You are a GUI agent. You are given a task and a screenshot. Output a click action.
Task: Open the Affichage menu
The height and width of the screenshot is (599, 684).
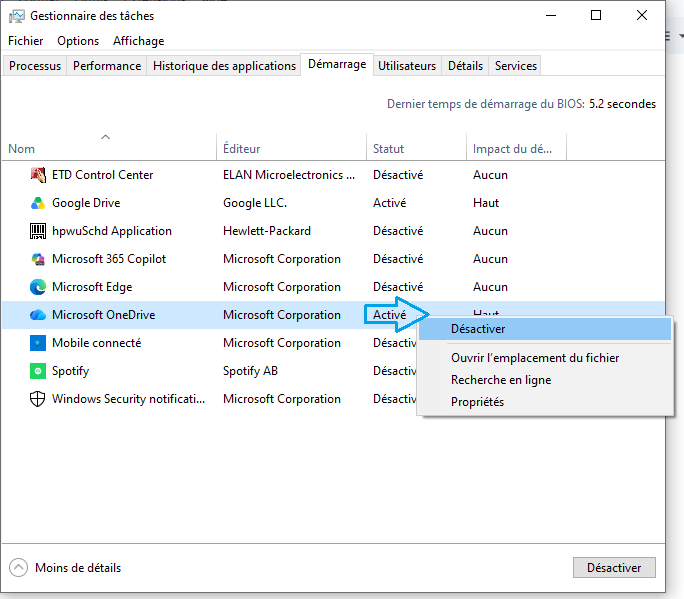point(139,41)
